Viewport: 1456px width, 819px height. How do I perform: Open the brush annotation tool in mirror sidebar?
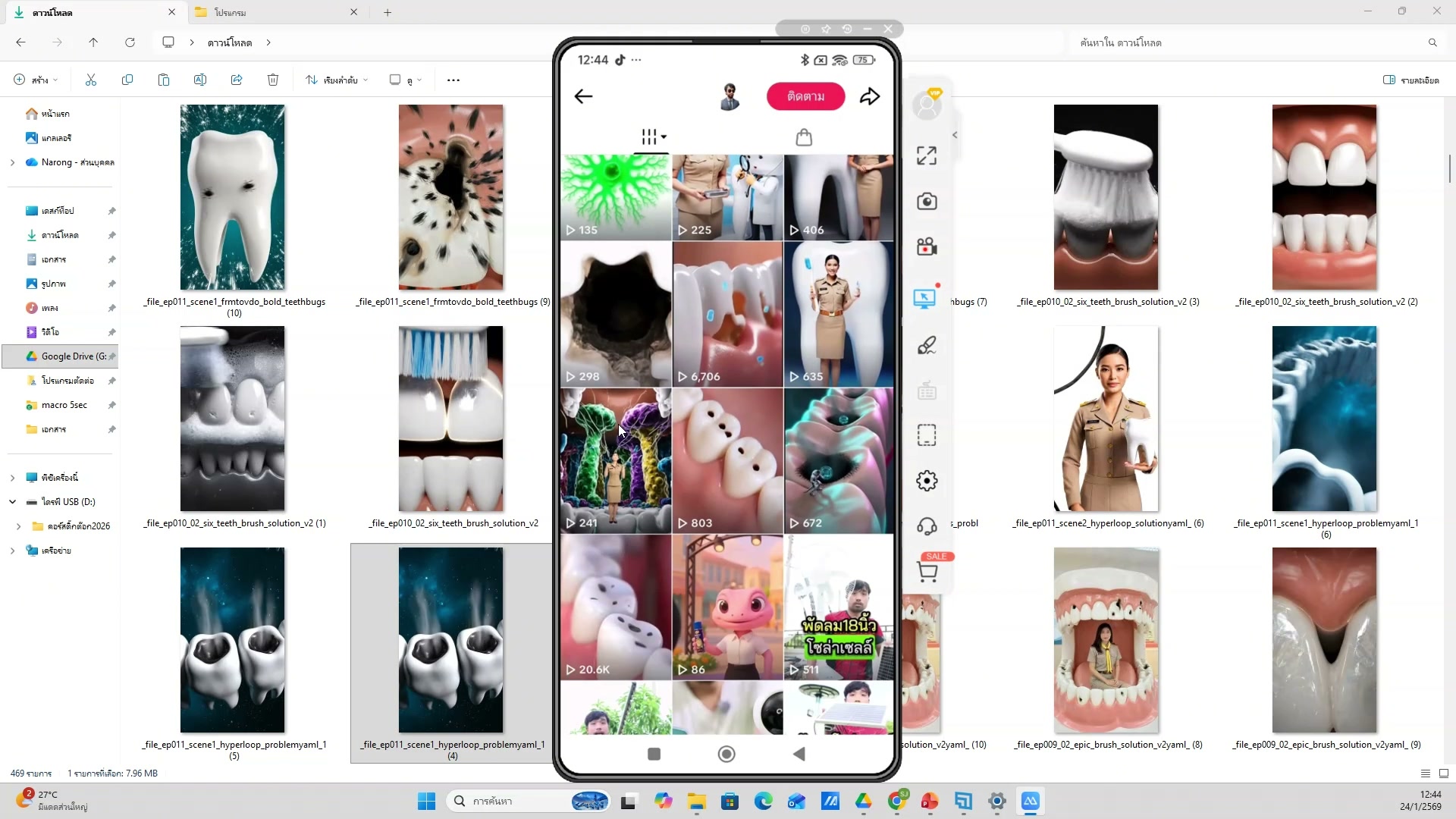926,346
